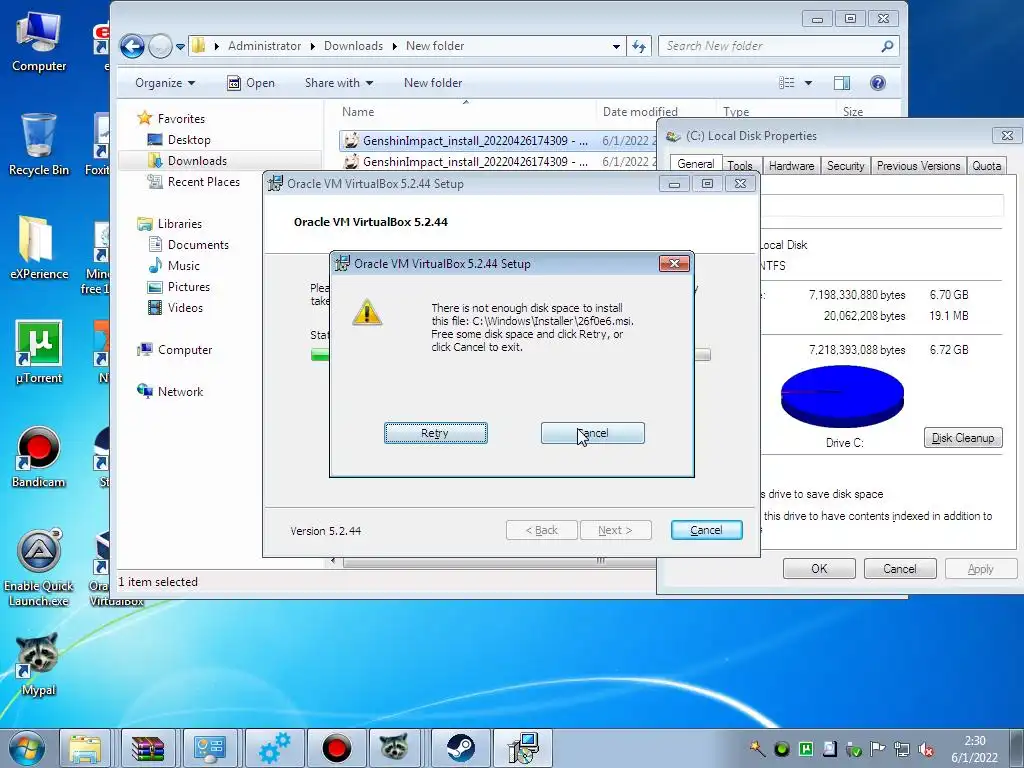The width and height of the screenshot is (1024, 768).
Task: Open Windows Explorer from the taskbar
Action: tap(85, 748)
